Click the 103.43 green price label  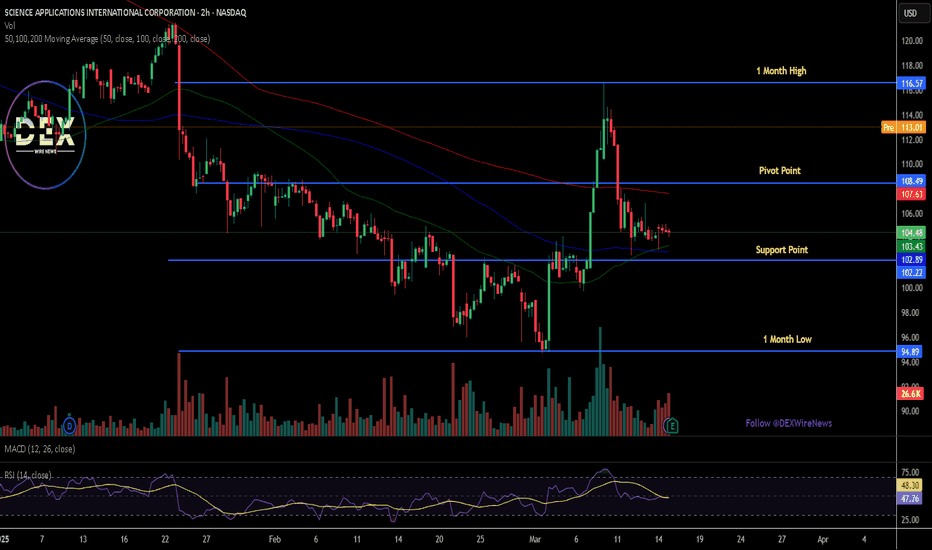click(x=911, y=247)
